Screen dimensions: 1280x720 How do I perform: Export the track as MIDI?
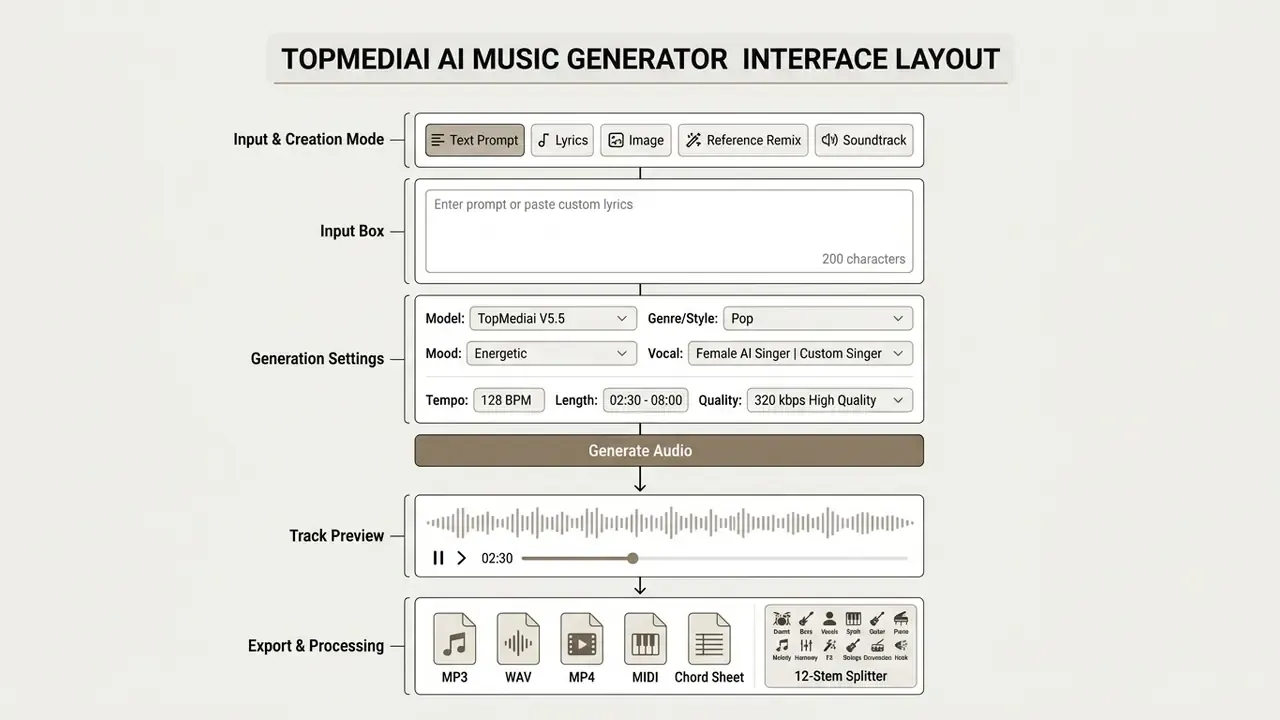(x=645, y=639)
